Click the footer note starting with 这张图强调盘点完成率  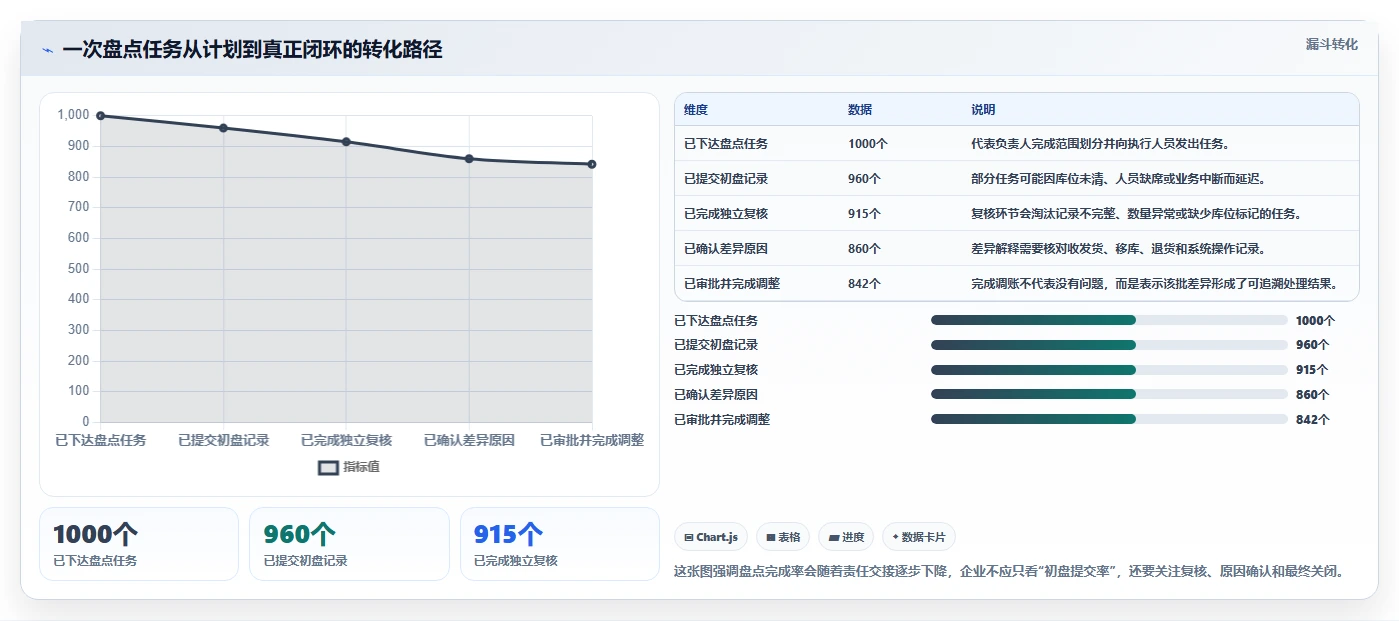[x=1009, y=572]
